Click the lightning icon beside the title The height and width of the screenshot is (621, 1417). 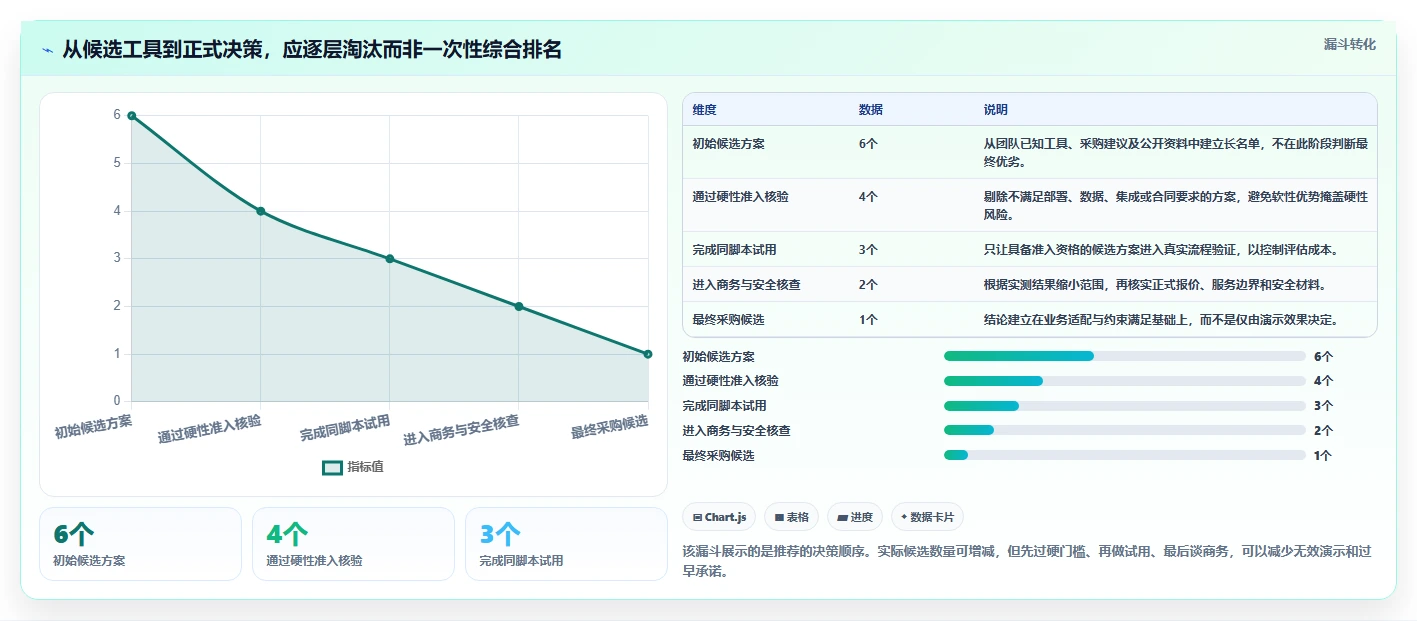click(x=47, y=50)
